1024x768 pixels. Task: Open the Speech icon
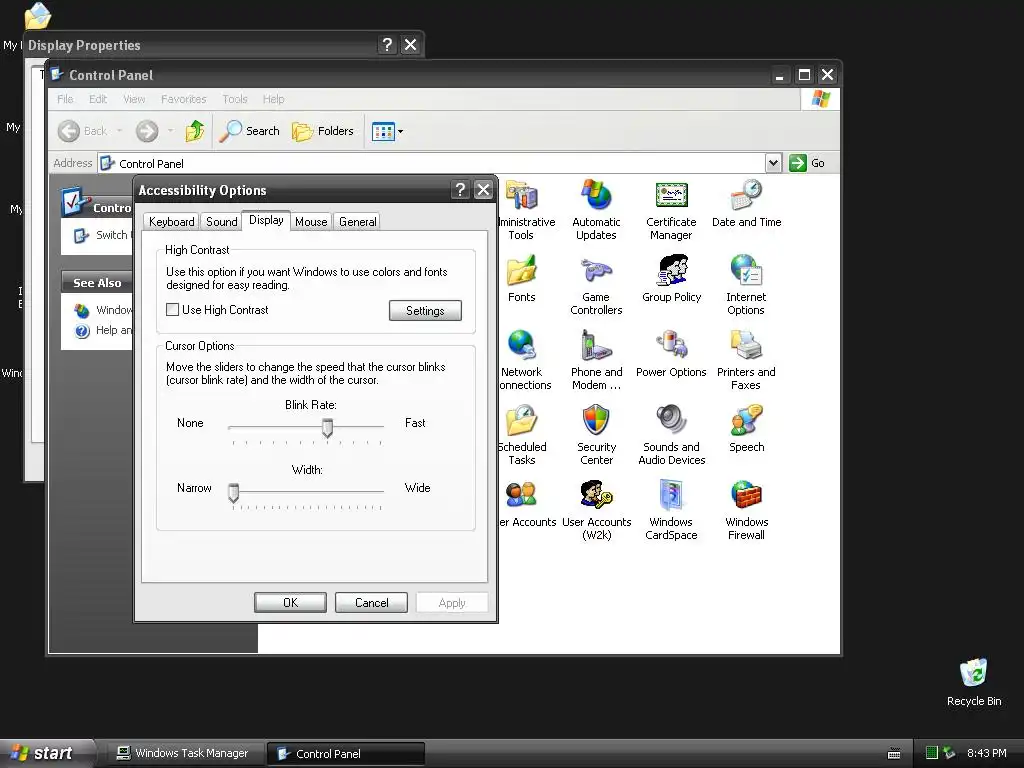pyautogui.click(x=746, y=428)
